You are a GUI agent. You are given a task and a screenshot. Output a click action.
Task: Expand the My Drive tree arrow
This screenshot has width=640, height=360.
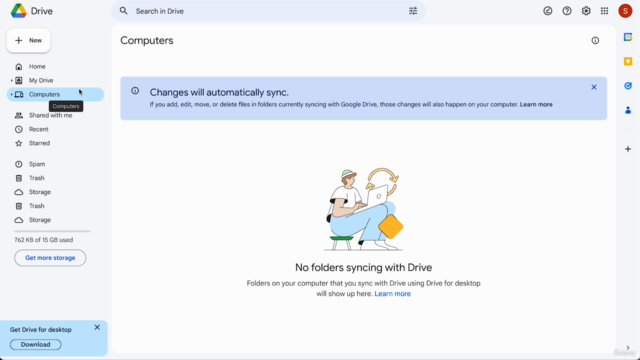(11, 80)
